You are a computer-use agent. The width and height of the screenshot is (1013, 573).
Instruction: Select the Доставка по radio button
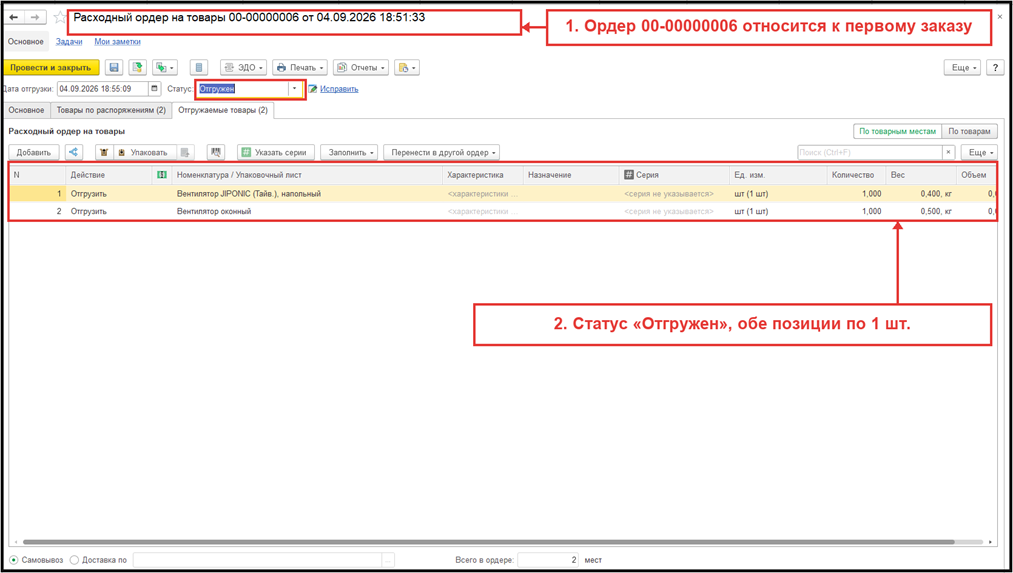(x=74, y=560)
